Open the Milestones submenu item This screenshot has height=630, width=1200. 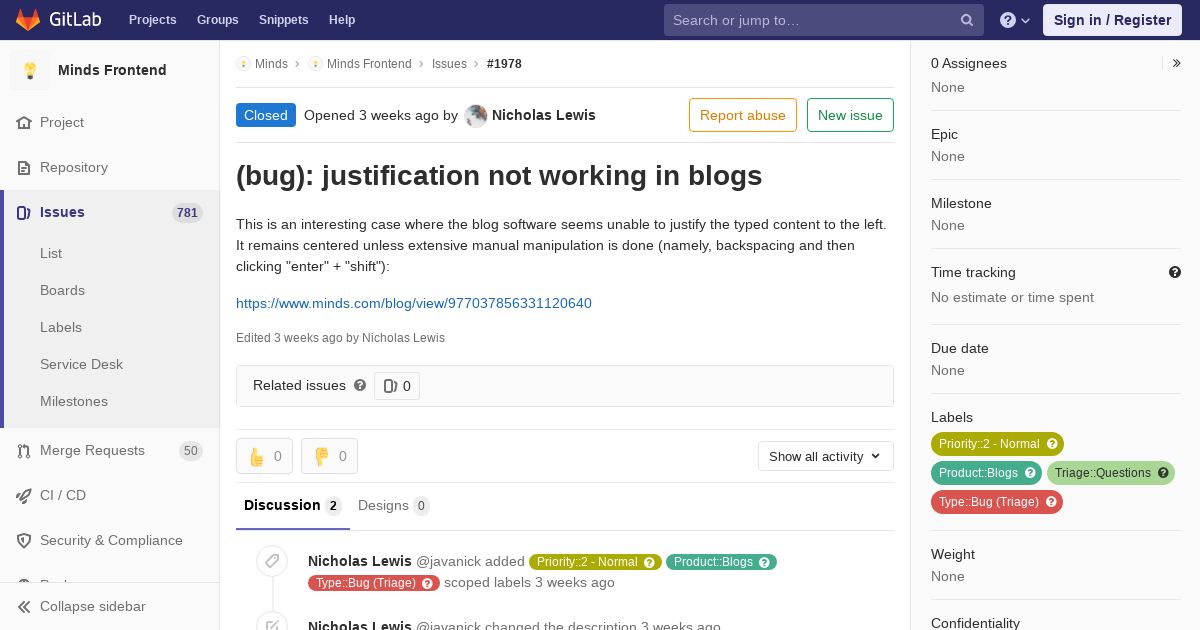pos(74,402)
